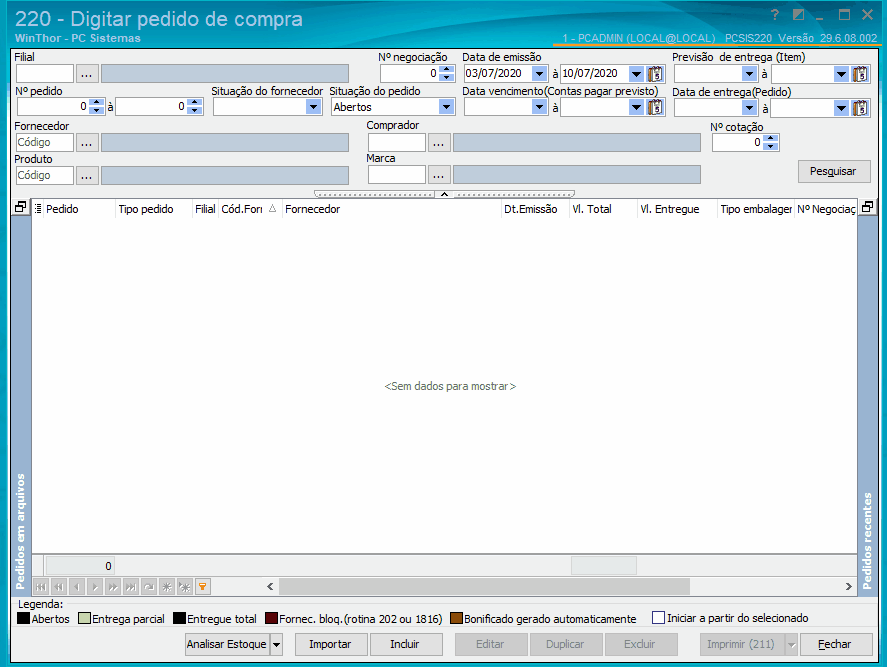Go to first record in grid navigator
Screen dimensions: 887x667
coord(41,587)
